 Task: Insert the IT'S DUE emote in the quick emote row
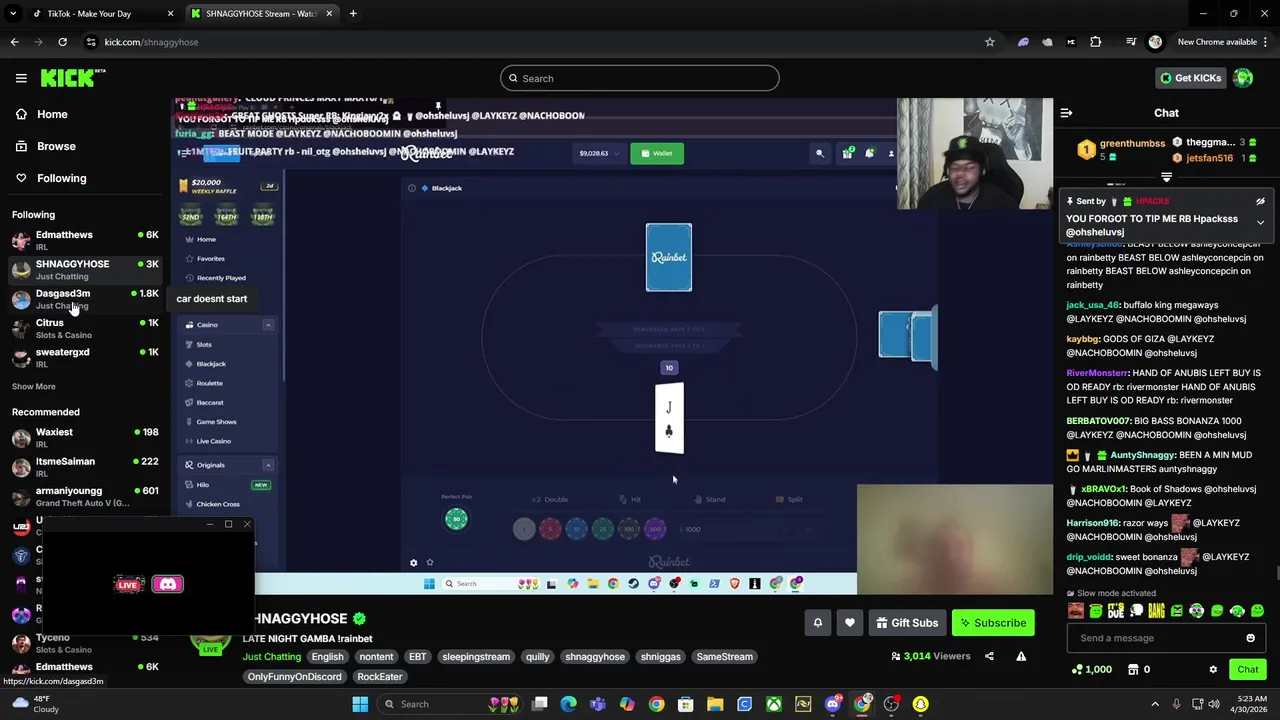[1116, 611]
